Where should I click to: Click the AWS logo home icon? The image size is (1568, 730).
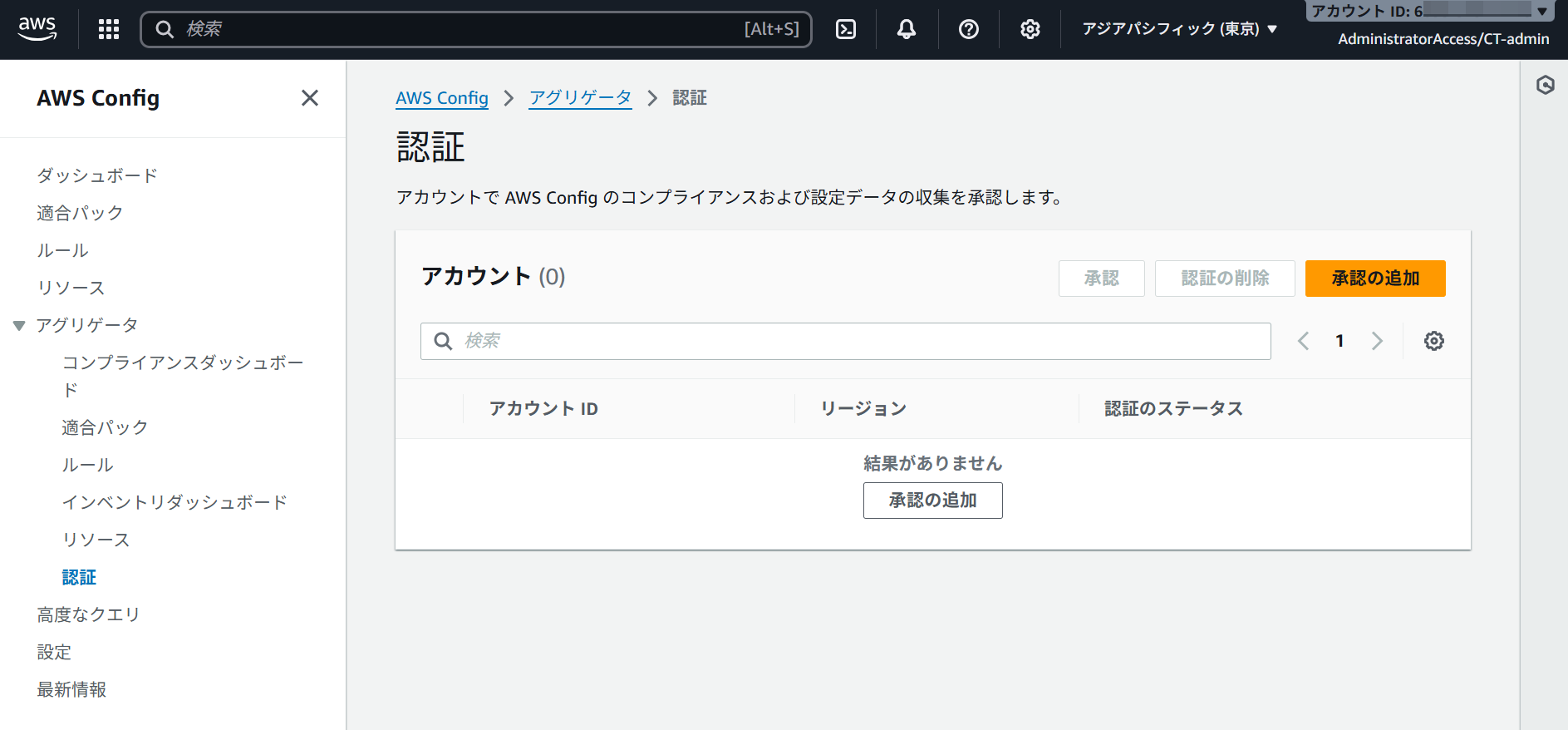(x=37, y=28)
